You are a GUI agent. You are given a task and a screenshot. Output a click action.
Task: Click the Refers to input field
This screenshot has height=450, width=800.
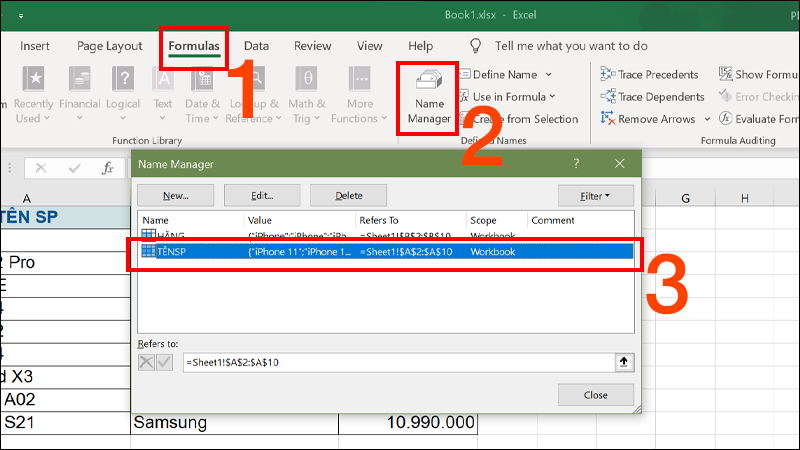click(x=395, y=362)
